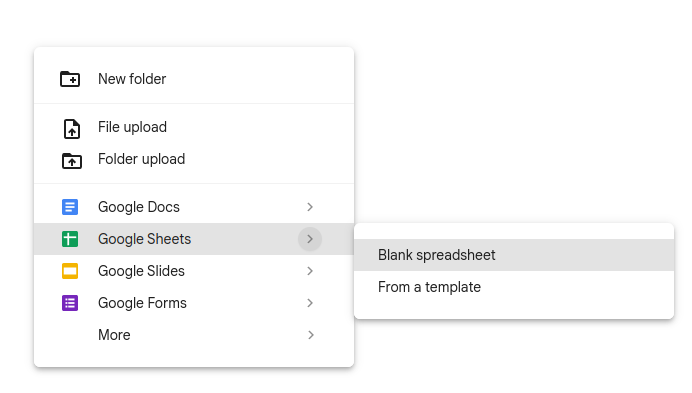Click the highlighted Google Sheets chevron
This screenshot has width=692, height=393.
(310, 239)
